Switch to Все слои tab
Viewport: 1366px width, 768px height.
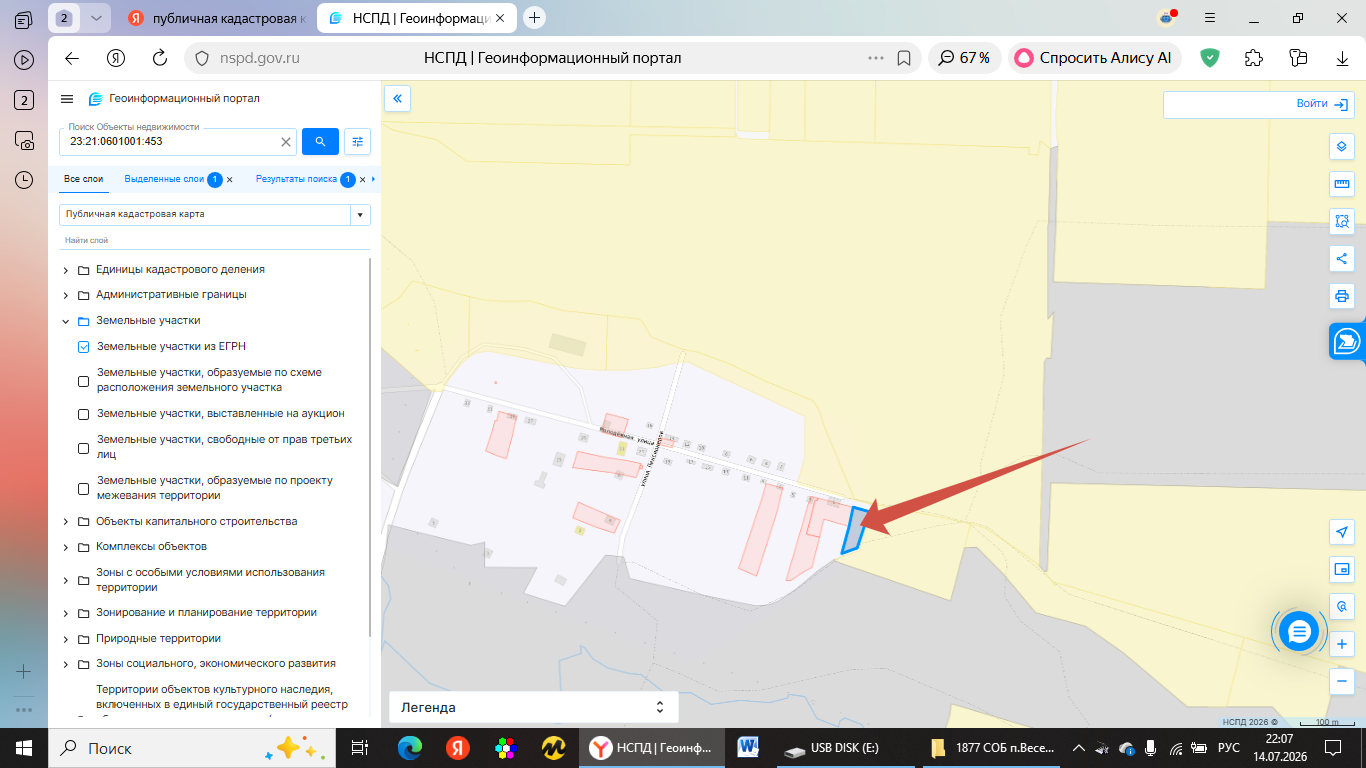tap(84, 179)
